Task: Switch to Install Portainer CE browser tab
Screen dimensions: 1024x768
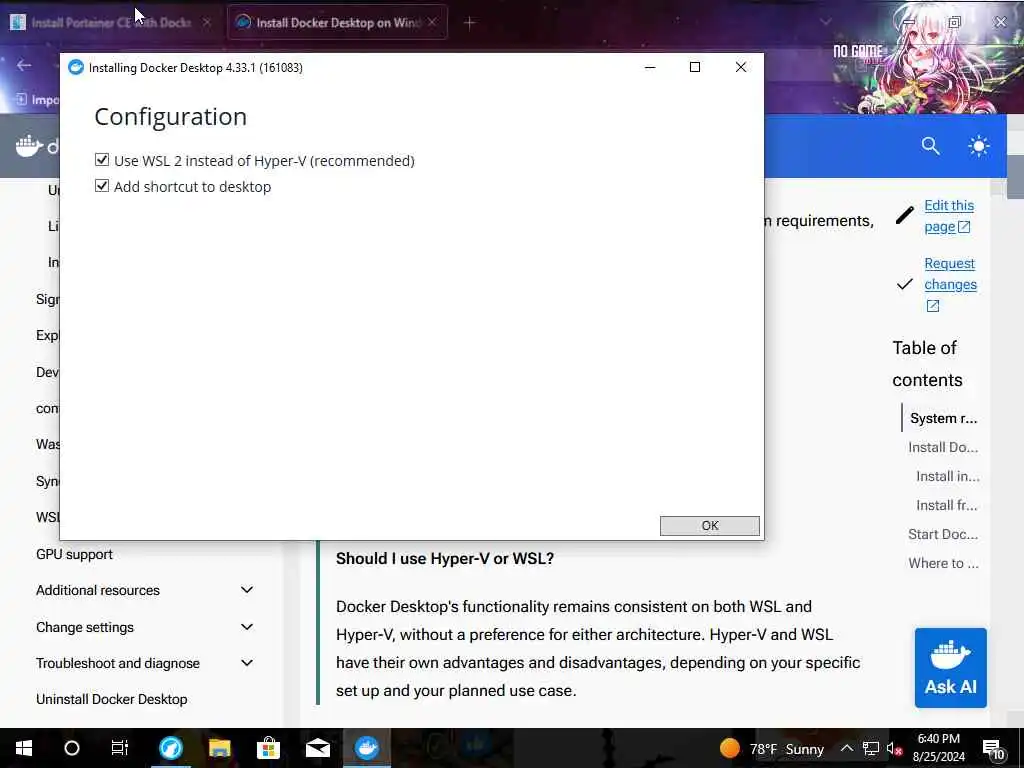Action: click(x=111, y=22)
